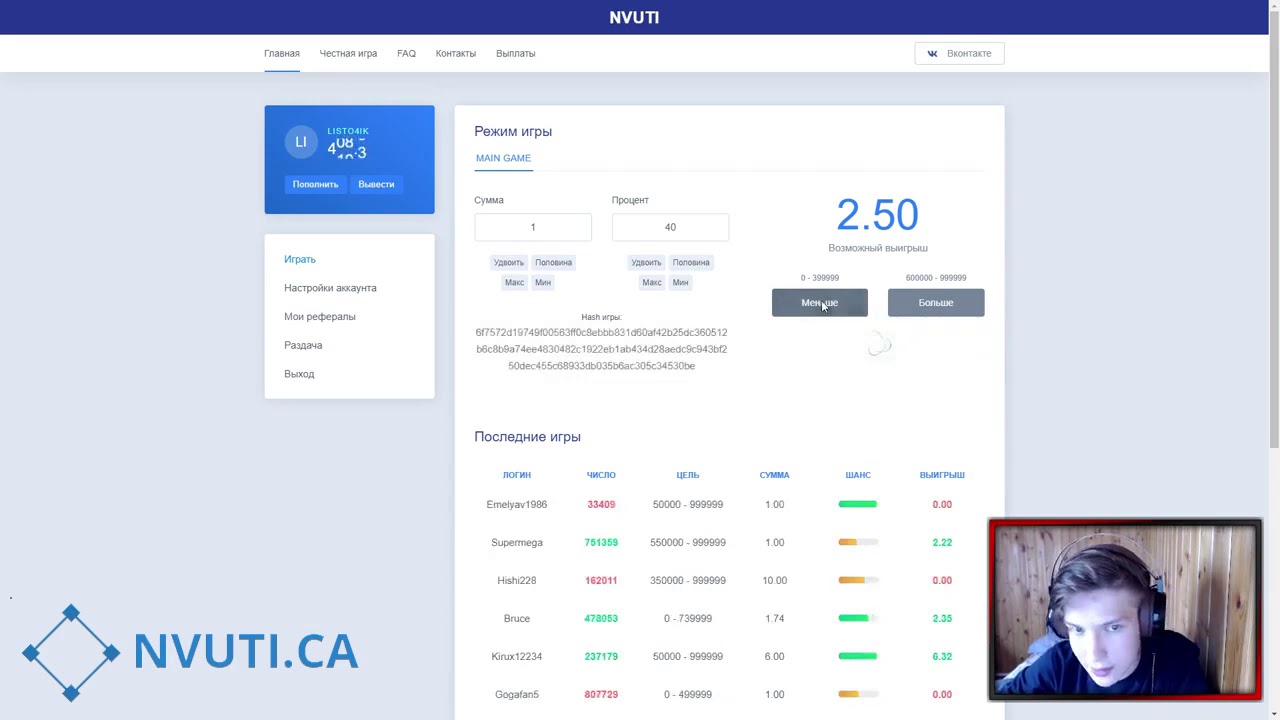The height and width of the screenshot is (720, 1280).
Task: Open Мои рефералы in sidebar
Action: (320, 317)
